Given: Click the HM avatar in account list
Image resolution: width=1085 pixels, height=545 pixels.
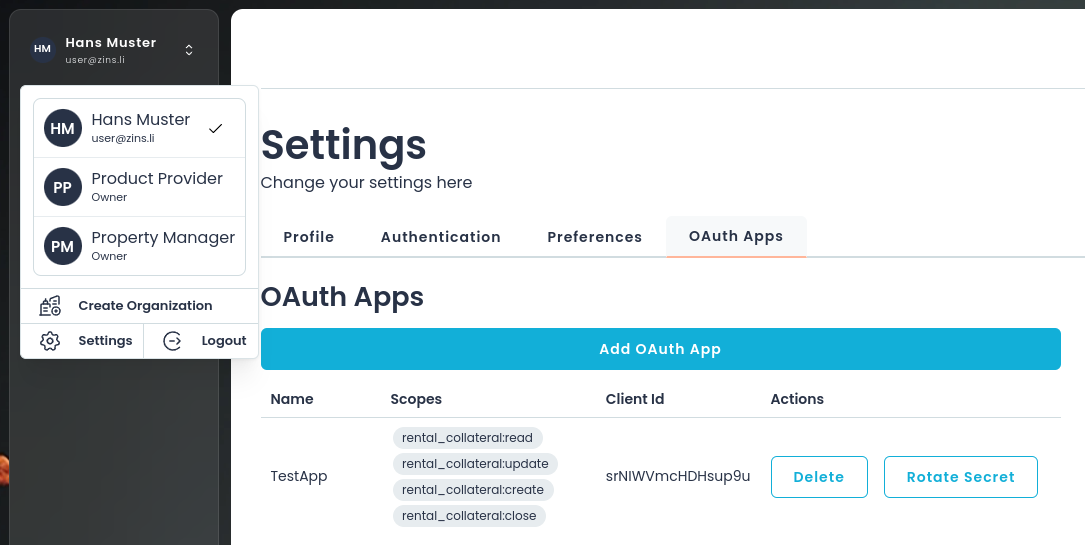Looking at the screenshot, I should (x=62, y=128).
